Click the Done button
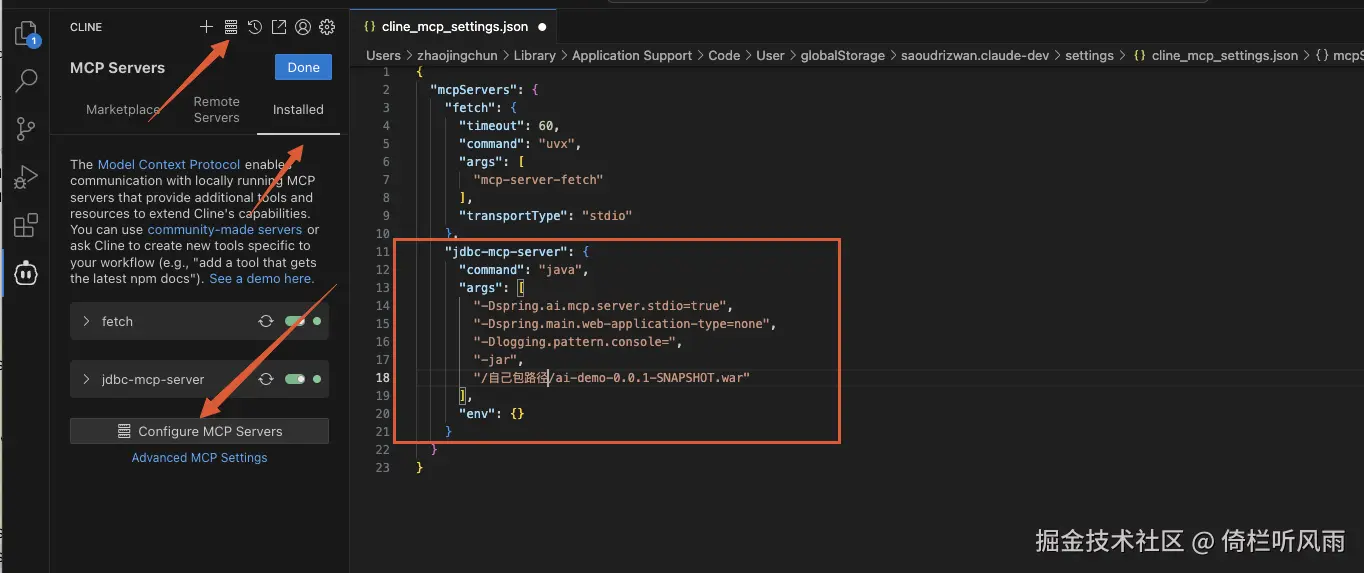This screenshot has height=573, width=1364. (x=303, y=67)
